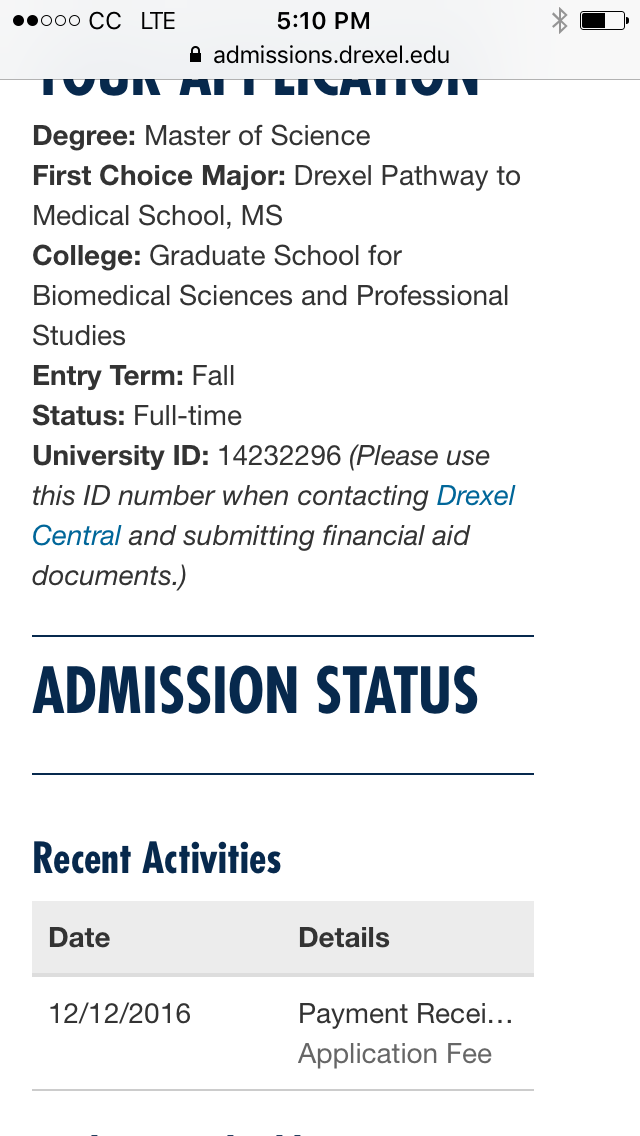Screen dimensions: 640x1136
Task: Tap the Bluetooth status icon
Action: click(x=560, y=20)
